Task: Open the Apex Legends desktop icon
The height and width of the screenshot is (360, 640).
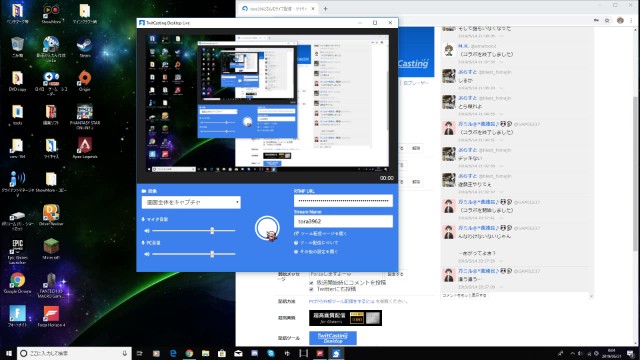Action: tap(84, 148)
